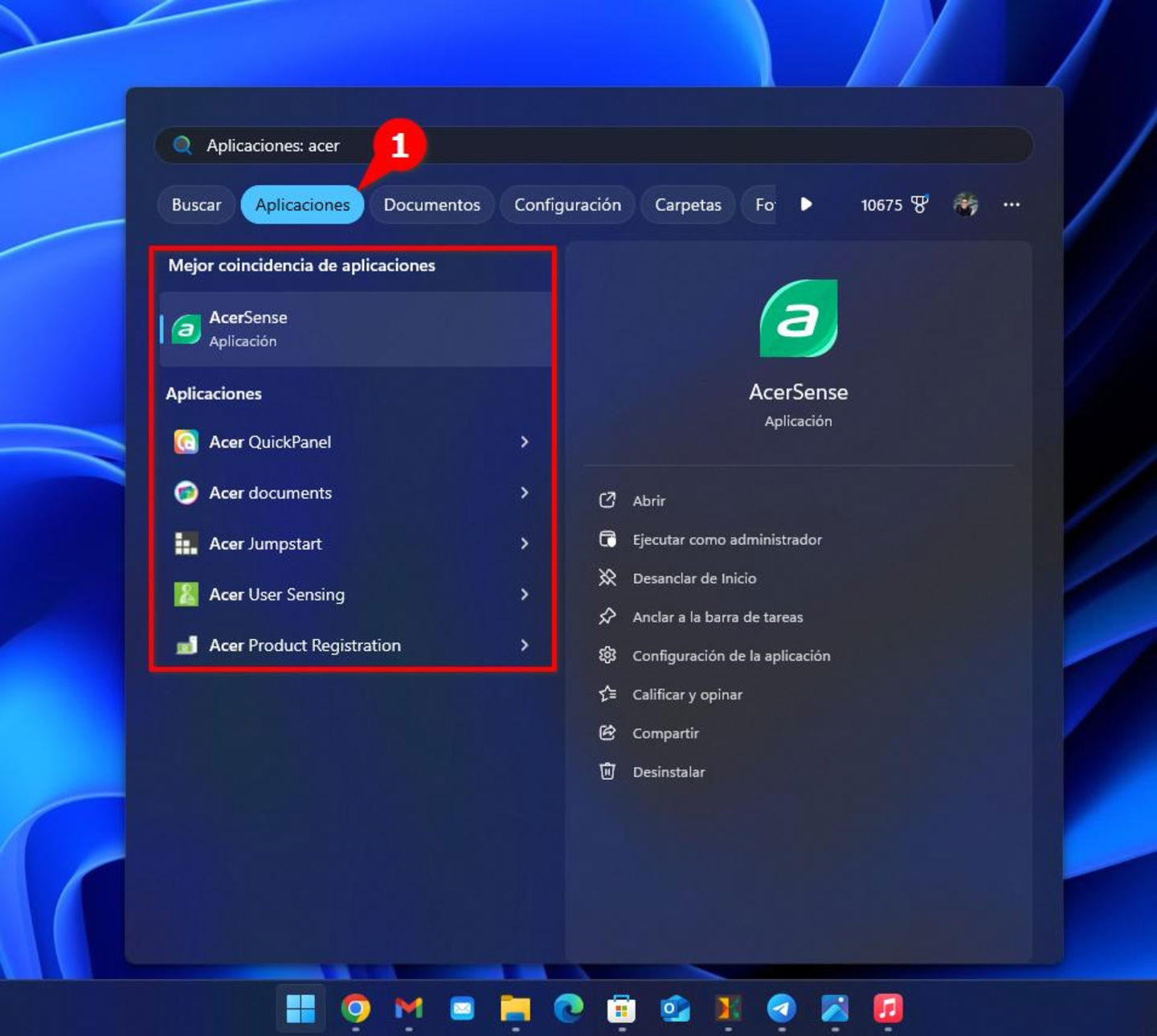This screenshot has width=1157, height=1036.
Task: Click the share icon beside Compartir
Action: click(607, 732)
